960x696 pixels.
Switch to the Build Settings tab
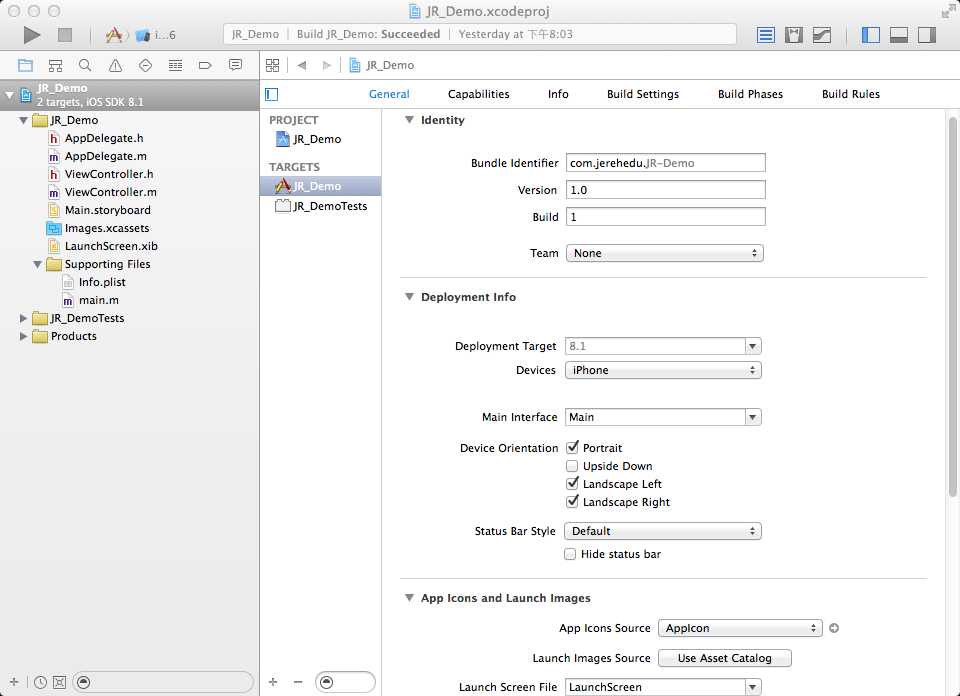point(643,94)
